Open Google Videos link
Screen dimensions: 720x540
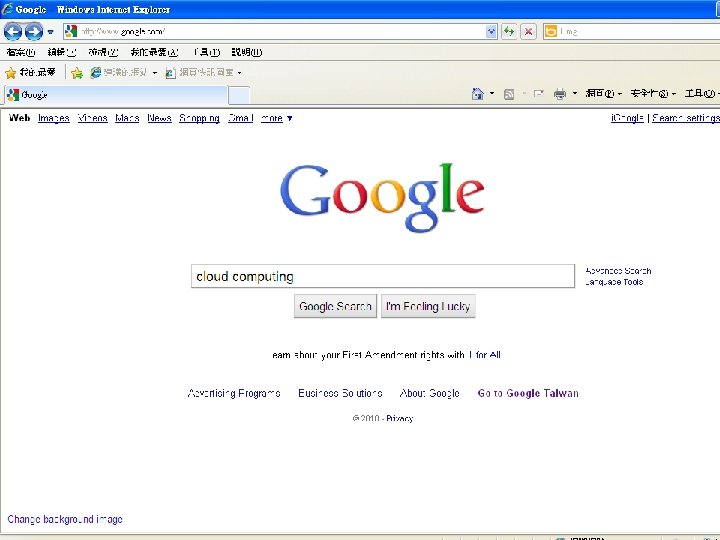click(x=92, y=118)
